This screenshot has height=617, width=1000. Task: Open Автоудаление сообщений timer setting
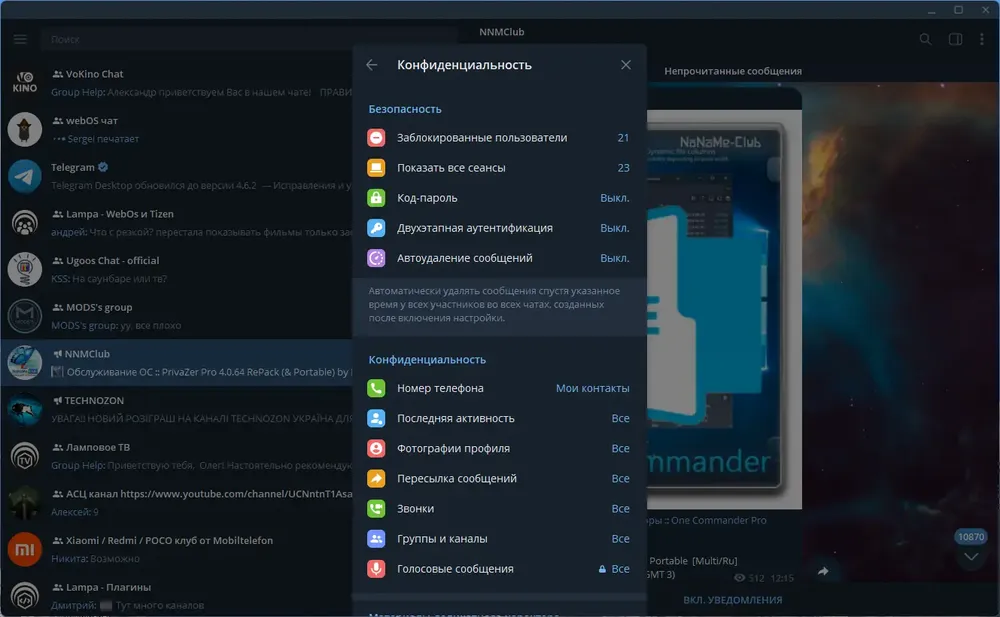[x=499, y=258]
